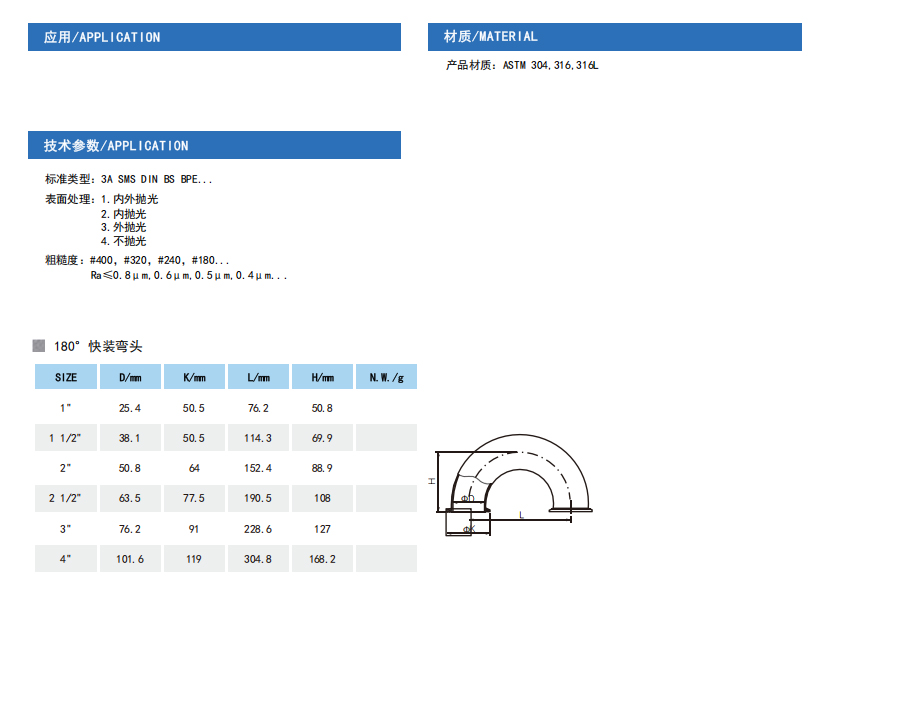Viewport: 900px width, 711px height.
Task: Select the 1 1/2" size cell
Action: [x=65, y=438]
